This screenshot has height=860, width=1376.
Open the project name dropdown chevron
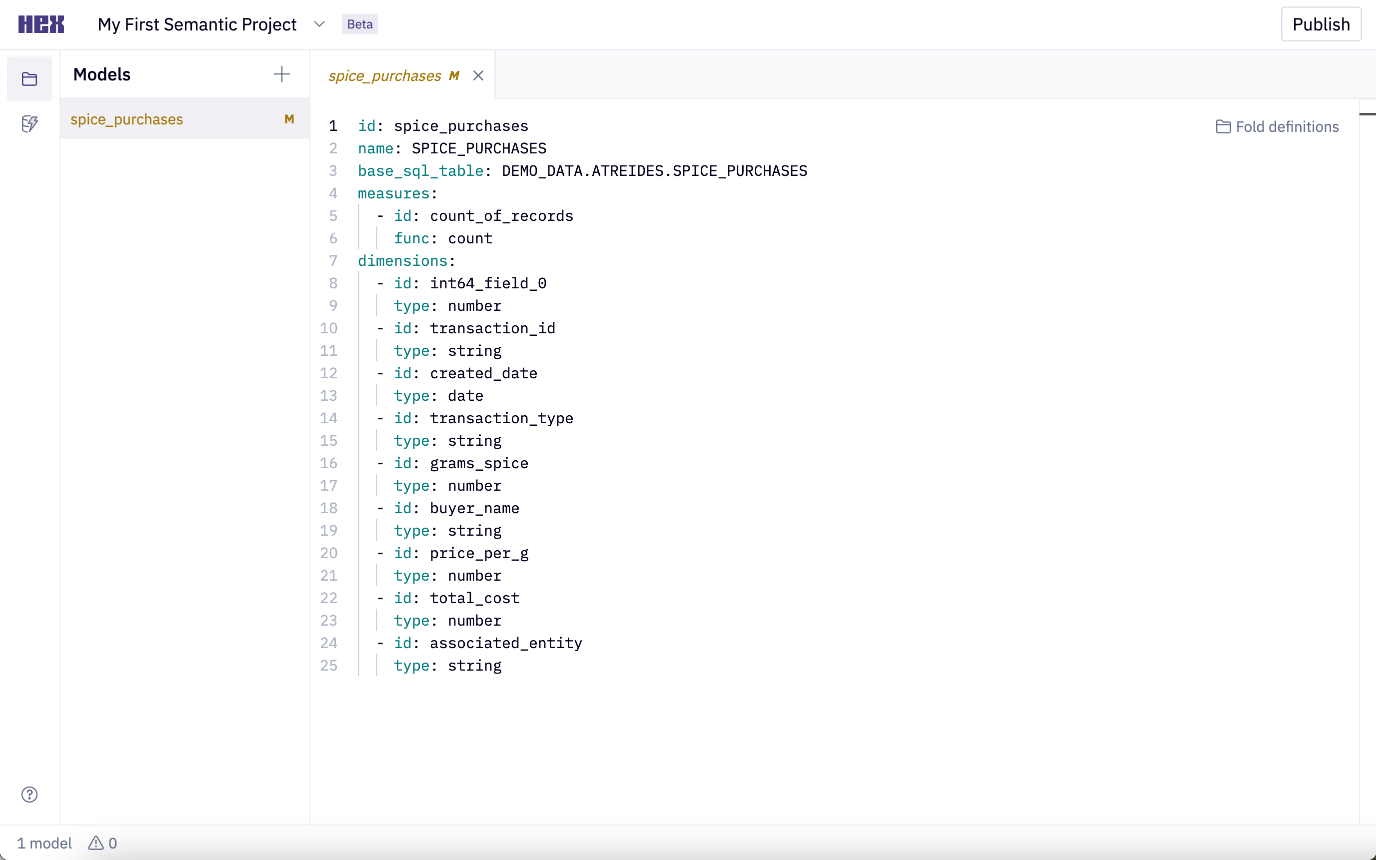coord(319,24)
